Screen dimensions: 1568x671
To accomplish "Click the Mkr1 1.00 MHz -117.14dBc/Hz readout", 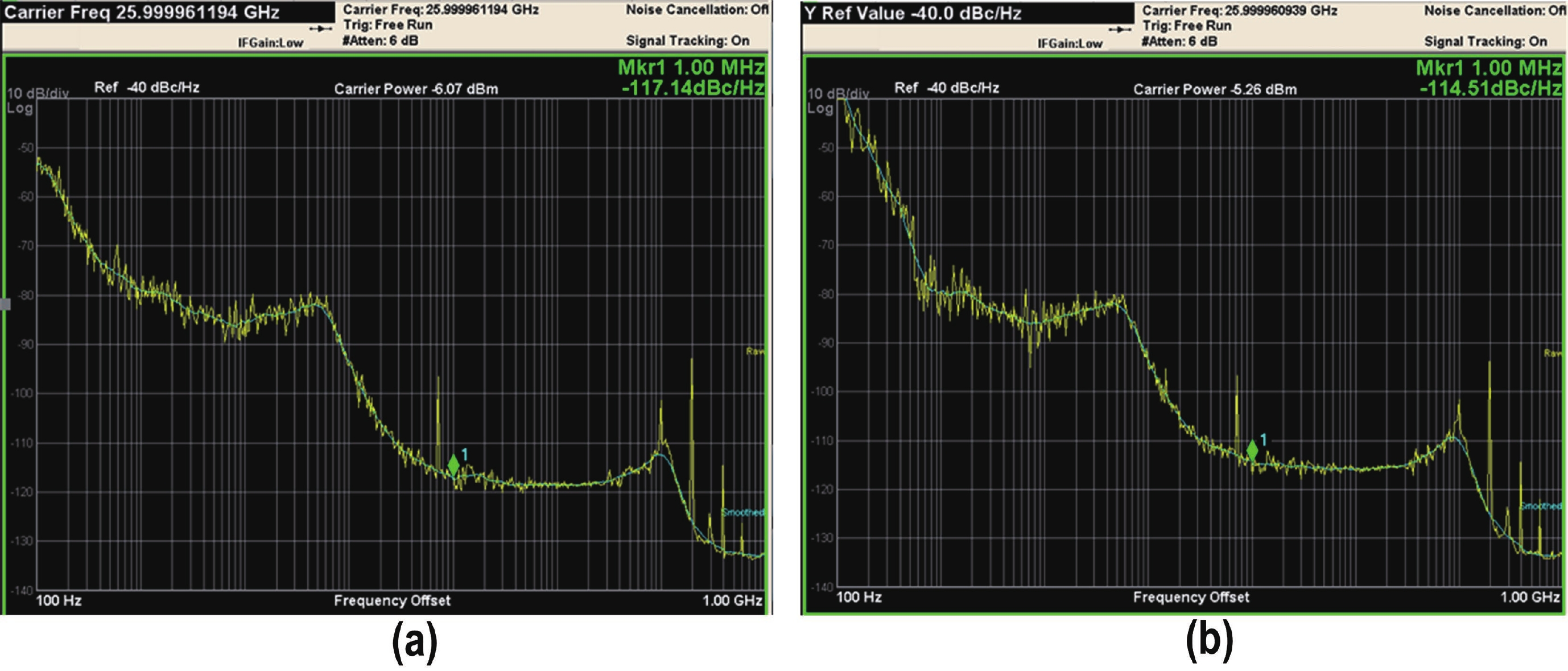I will 691,77.
